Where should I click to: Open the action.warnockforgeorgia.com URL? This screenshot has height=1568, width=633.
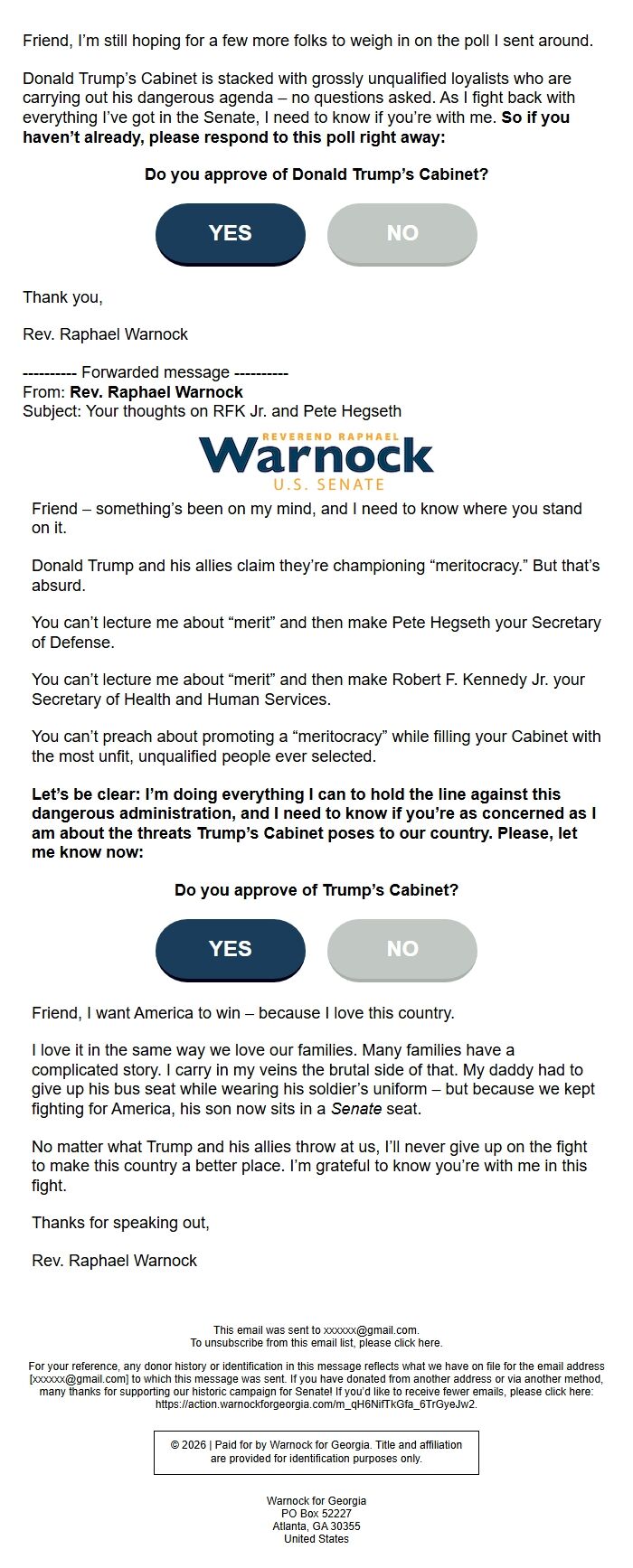coord(316,1404)
